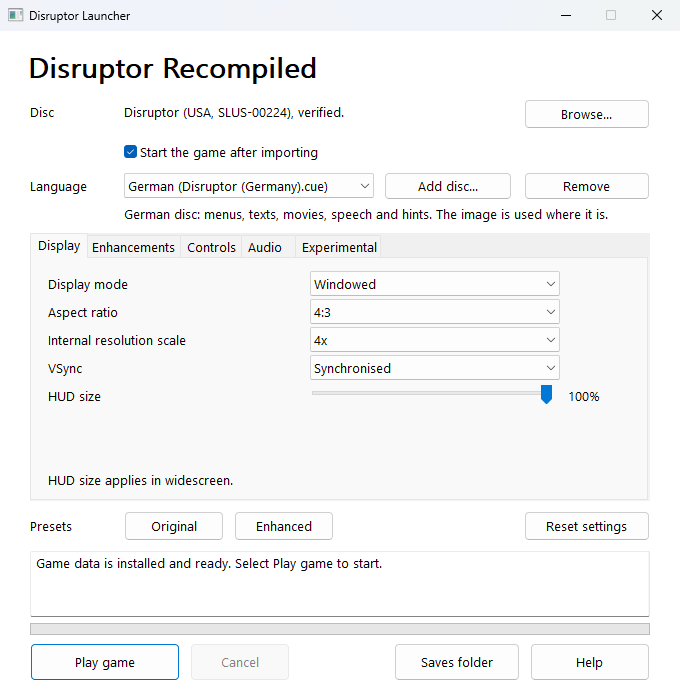
Task: Open the Aspect ratio dropdown
Action: coord(434,312)
